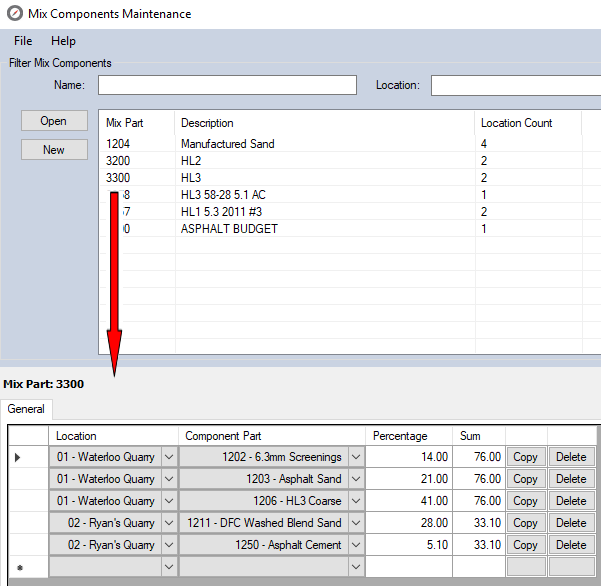601x586 pixels.
Task: Delete the 6.3mm Screenings row
Action: click(571, 457)
